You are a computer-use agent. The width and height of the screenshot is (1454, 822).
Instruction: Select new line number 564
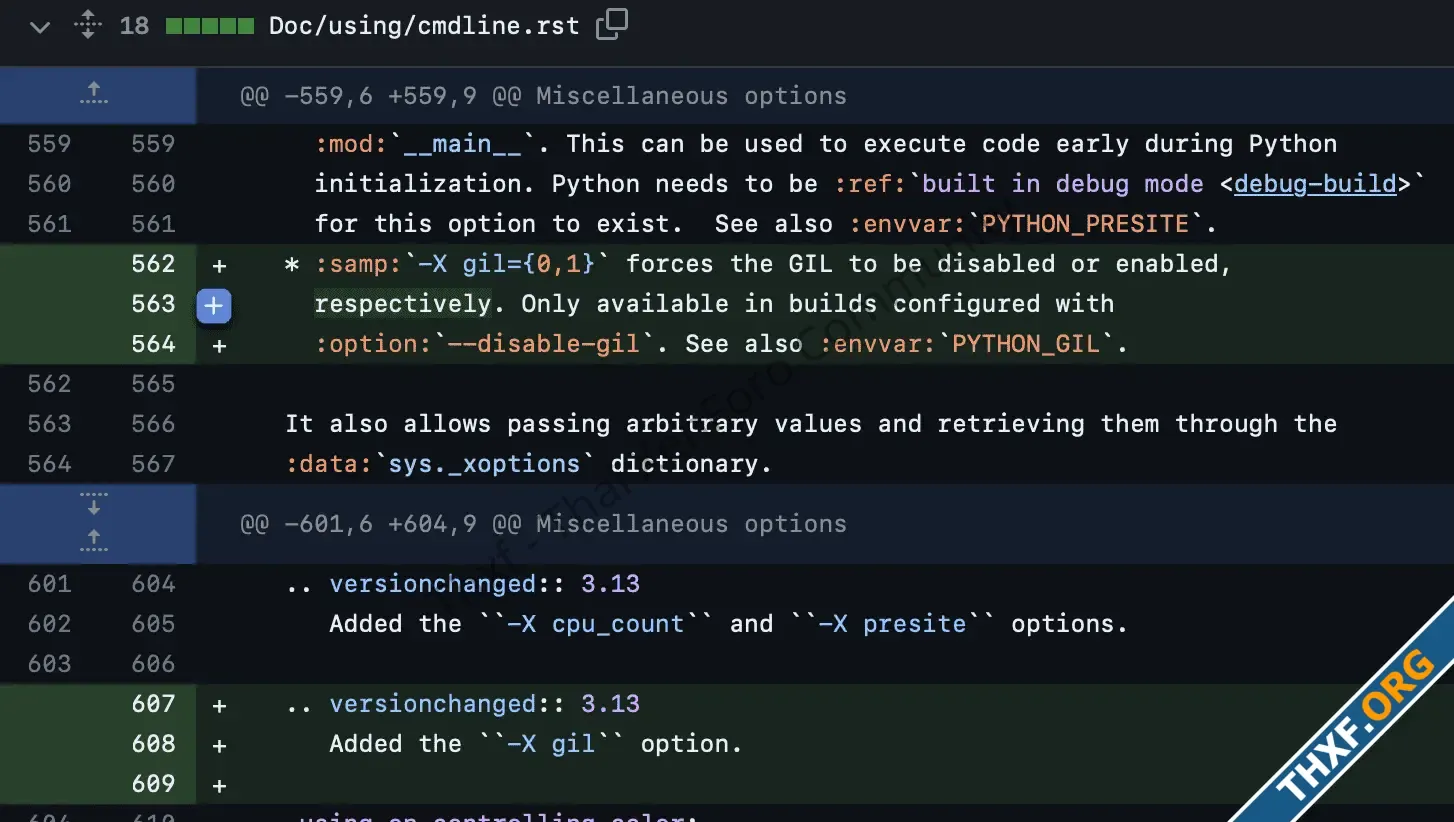tap(153, 343)
